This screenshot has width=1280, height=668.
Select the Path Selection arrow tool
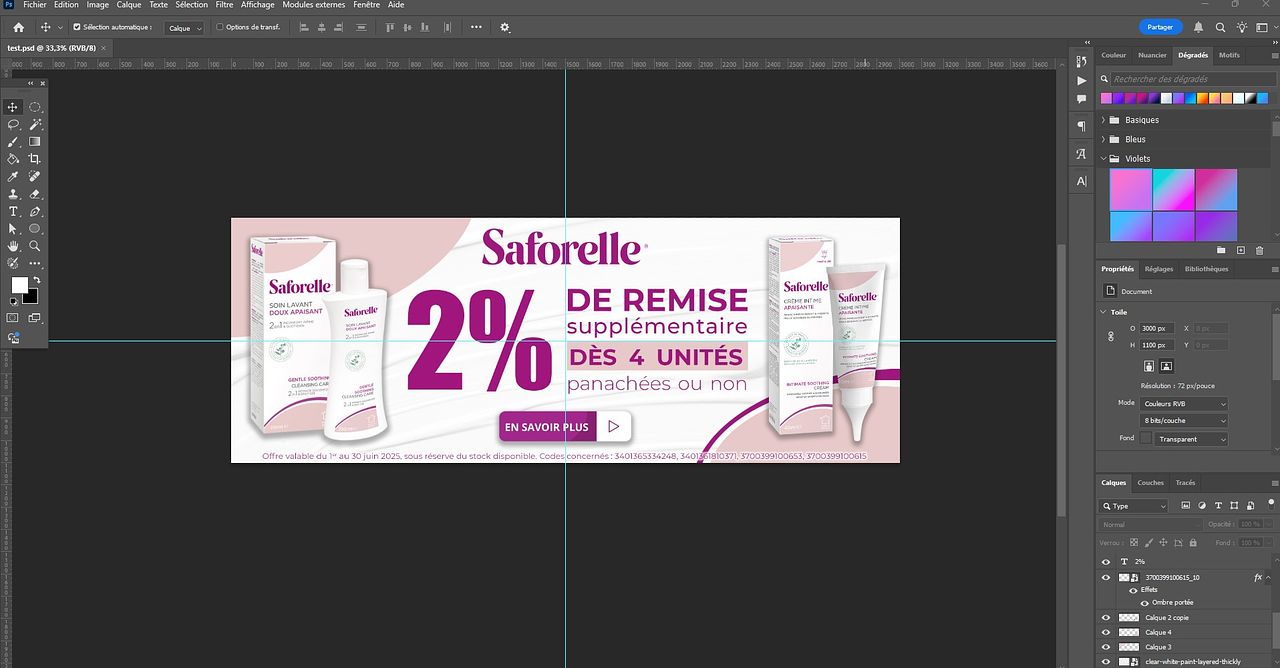14,229
